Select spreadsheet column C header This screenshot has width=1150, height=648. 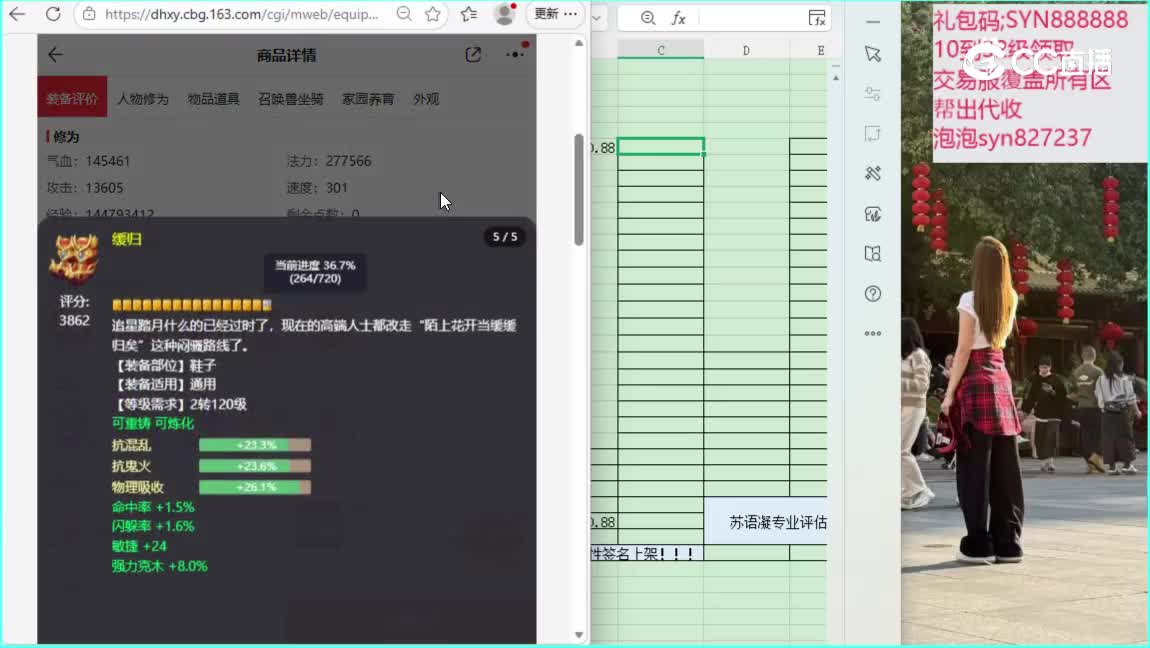pos(661,51)
